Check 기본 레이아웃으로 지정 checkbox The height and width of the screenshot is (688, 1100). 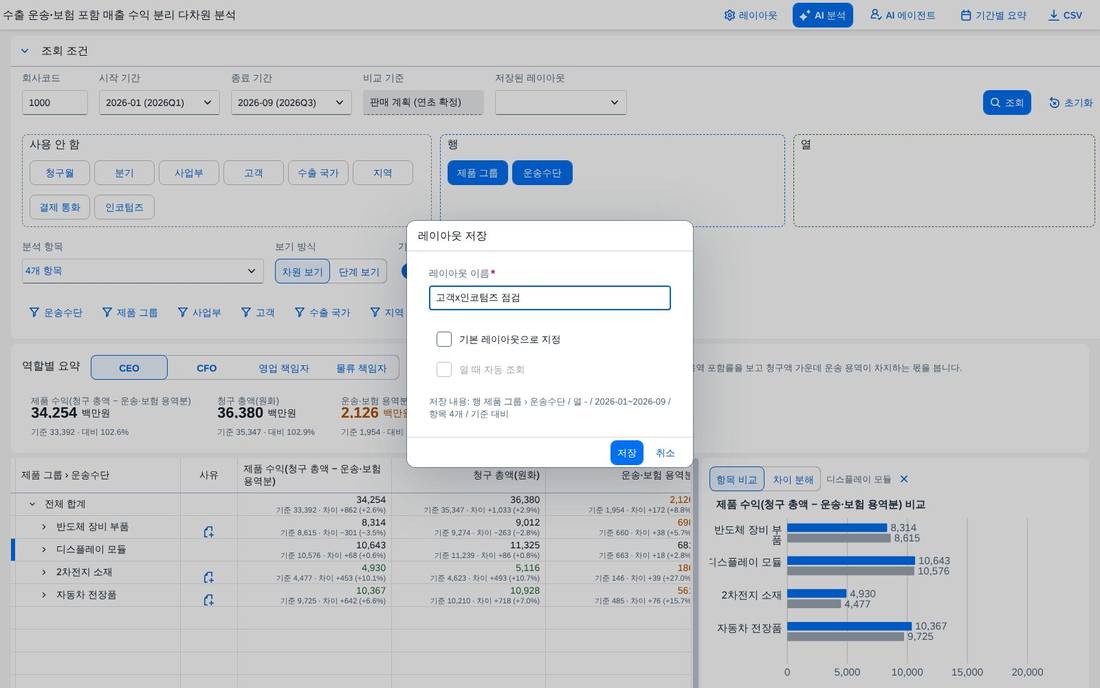pyautogui.click(x=444, y=339)
